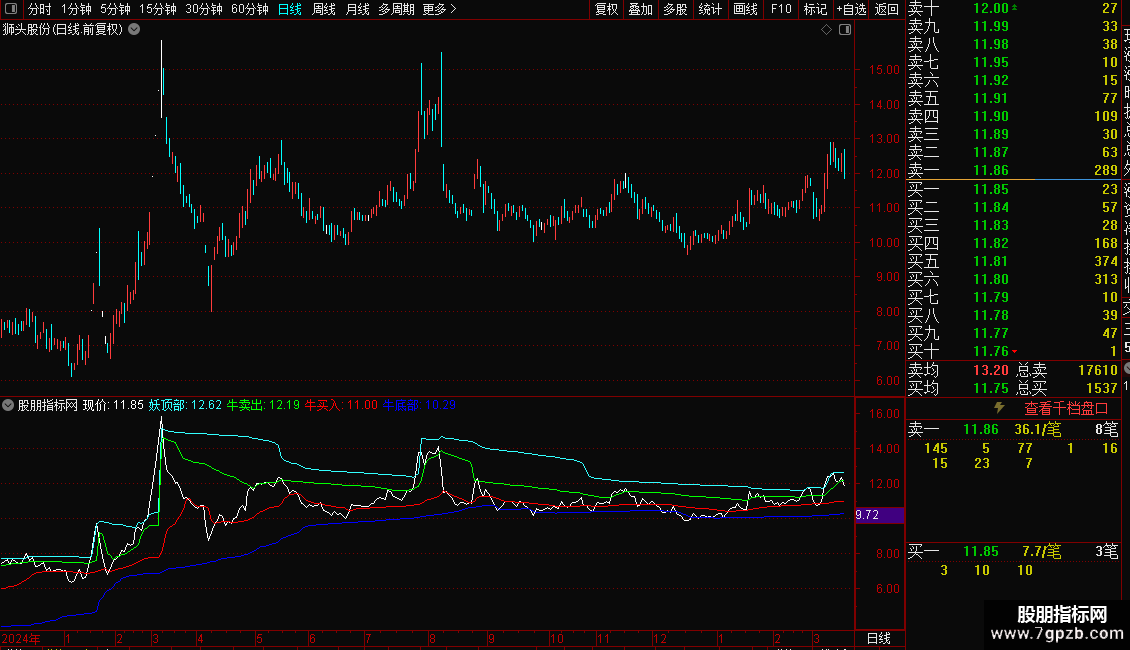Toggle the left sidebar panel icon

pyautogui.click(x=11, y=9)
